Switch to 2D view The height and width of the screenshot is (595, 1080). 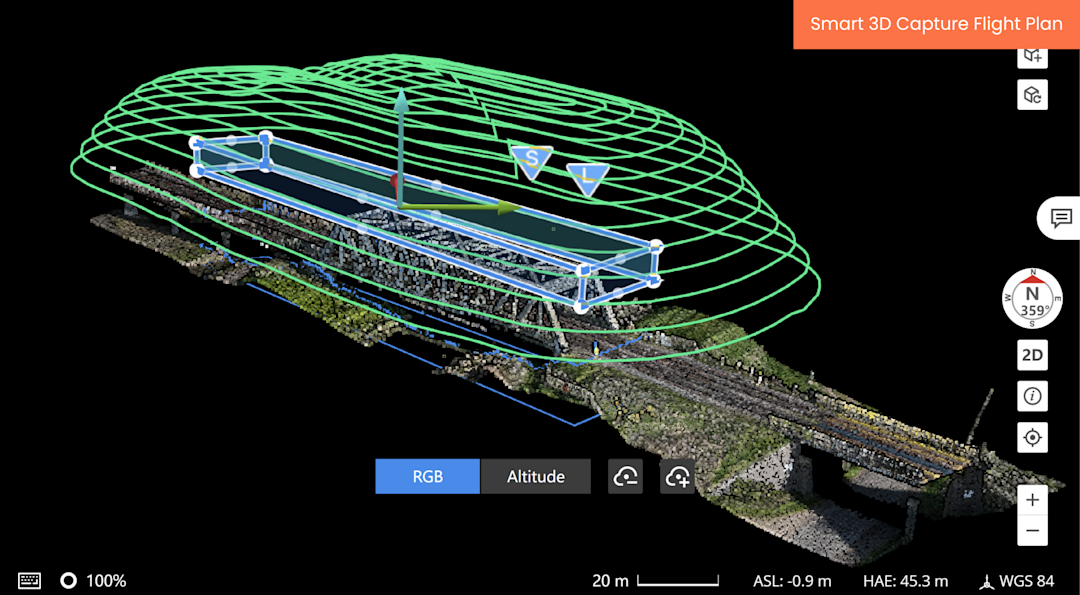pos(1032,355)
